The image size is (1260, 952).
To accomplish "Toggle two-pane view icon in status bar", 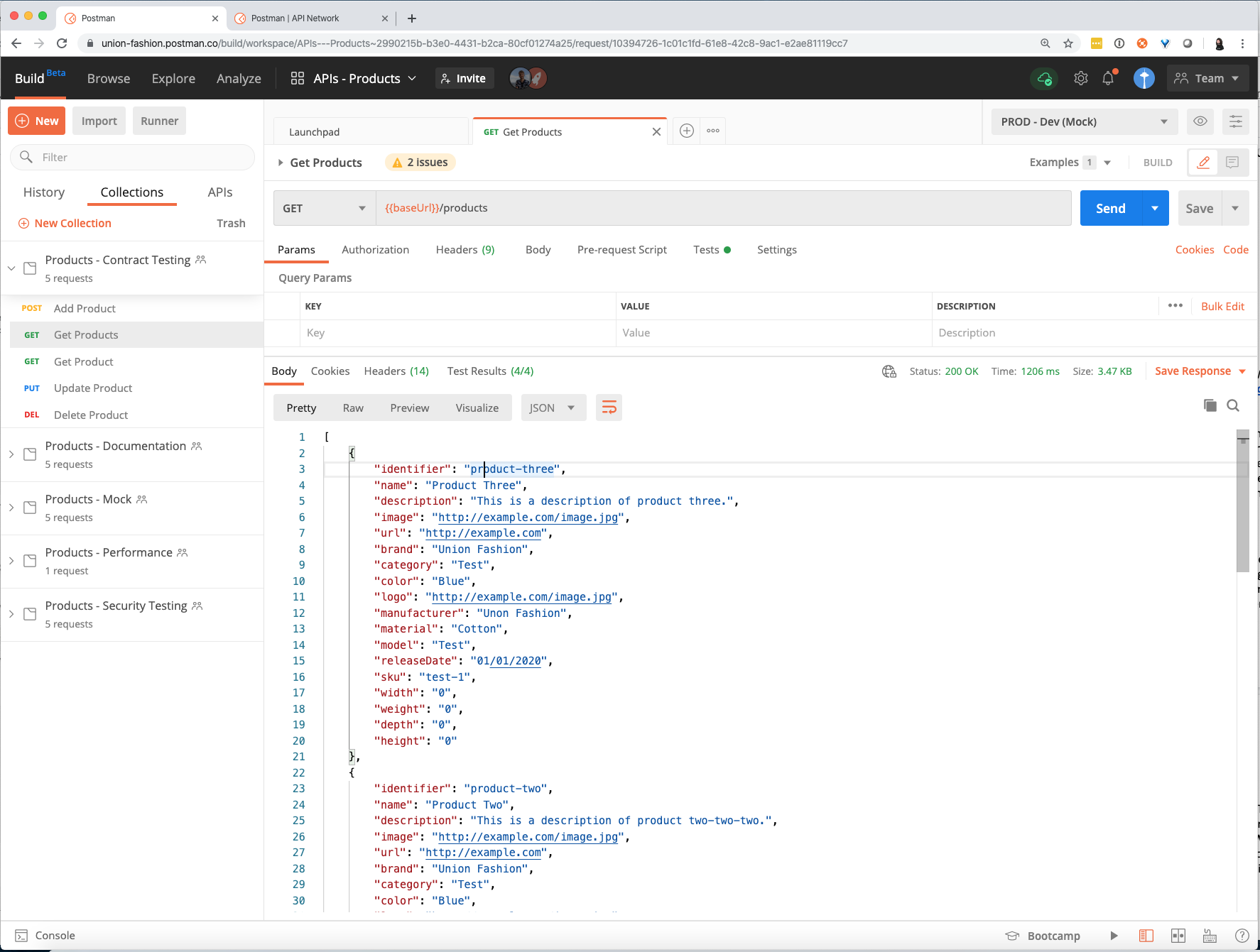I will coord(1178,936).
